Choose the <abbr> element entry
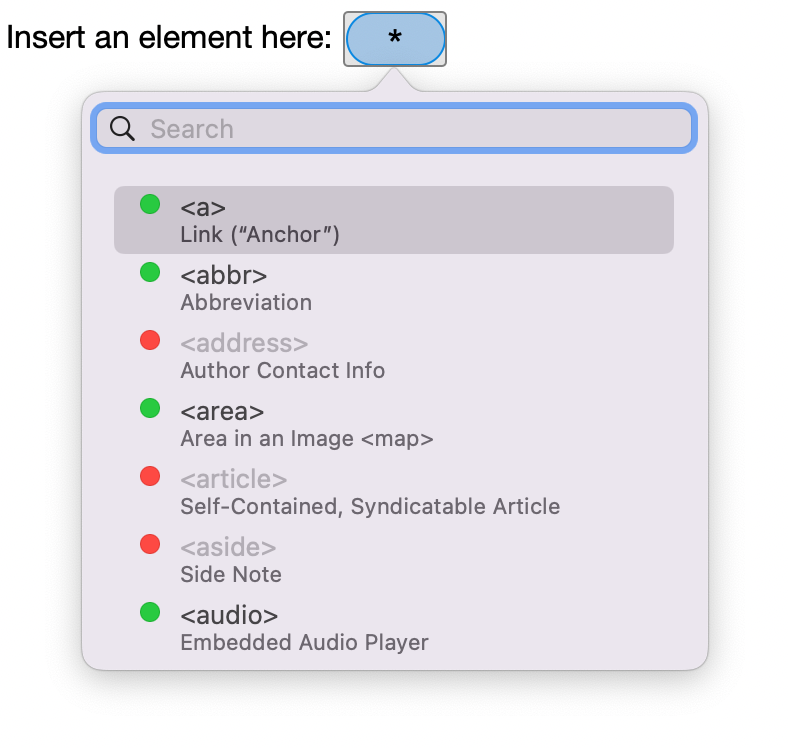 coord(394,288)
